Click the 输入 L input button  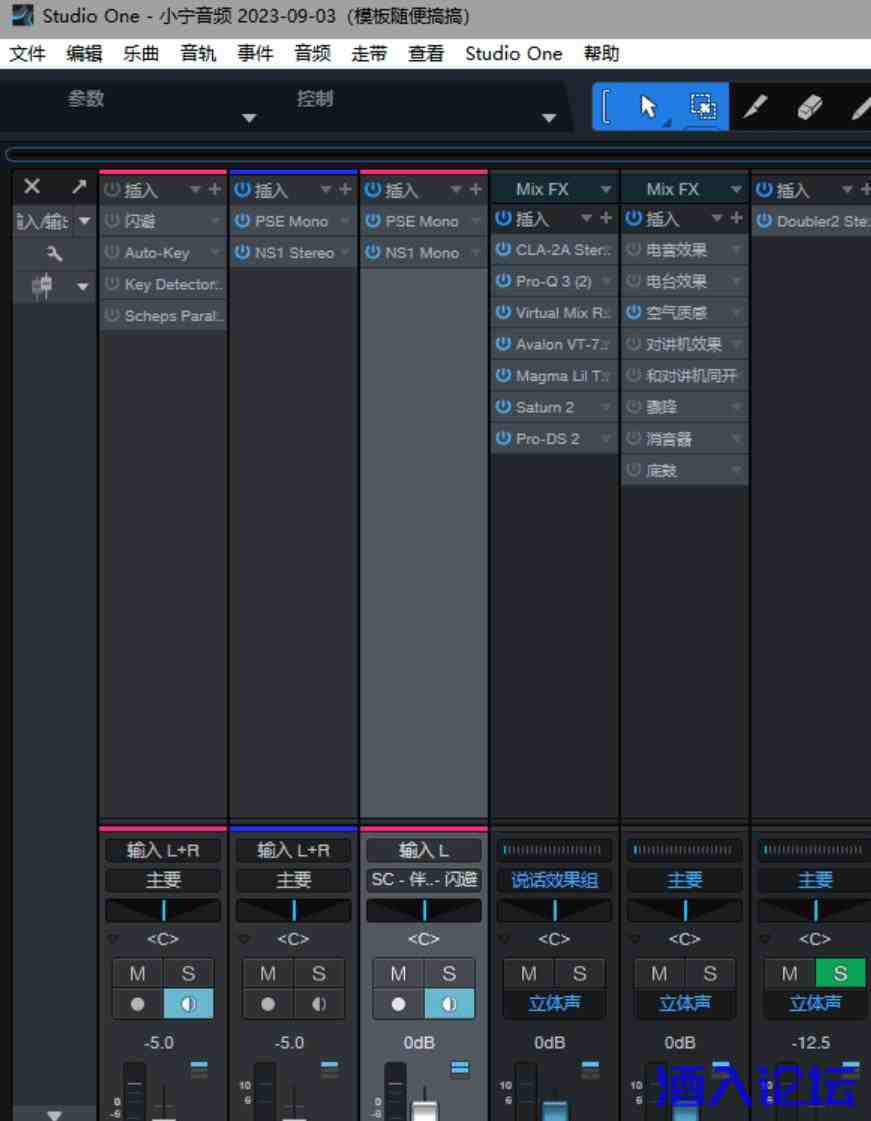(424, 850)
